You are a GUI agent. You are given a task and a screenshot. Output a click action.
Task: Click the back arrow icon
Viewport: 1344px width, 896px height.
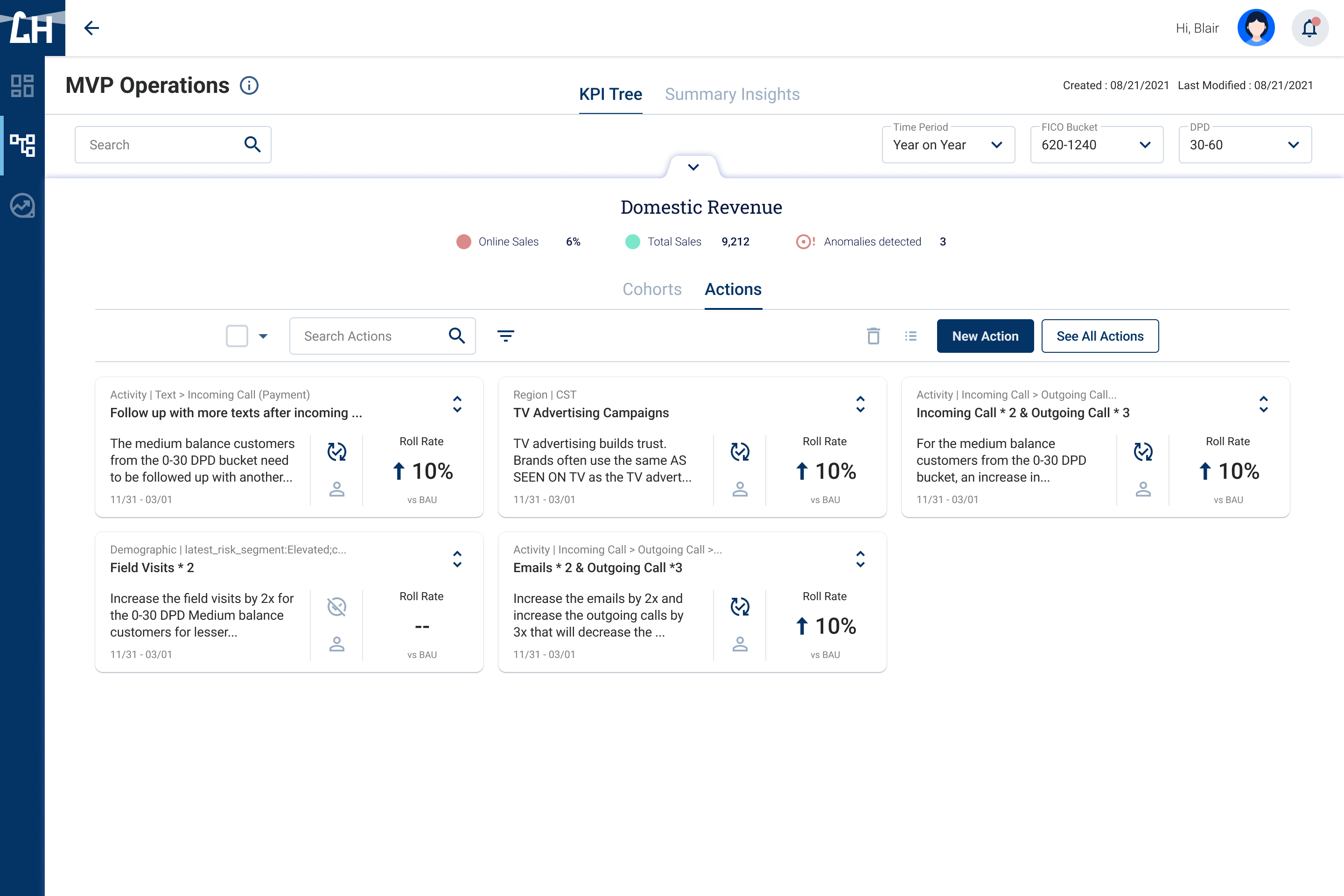coord(91,28)
